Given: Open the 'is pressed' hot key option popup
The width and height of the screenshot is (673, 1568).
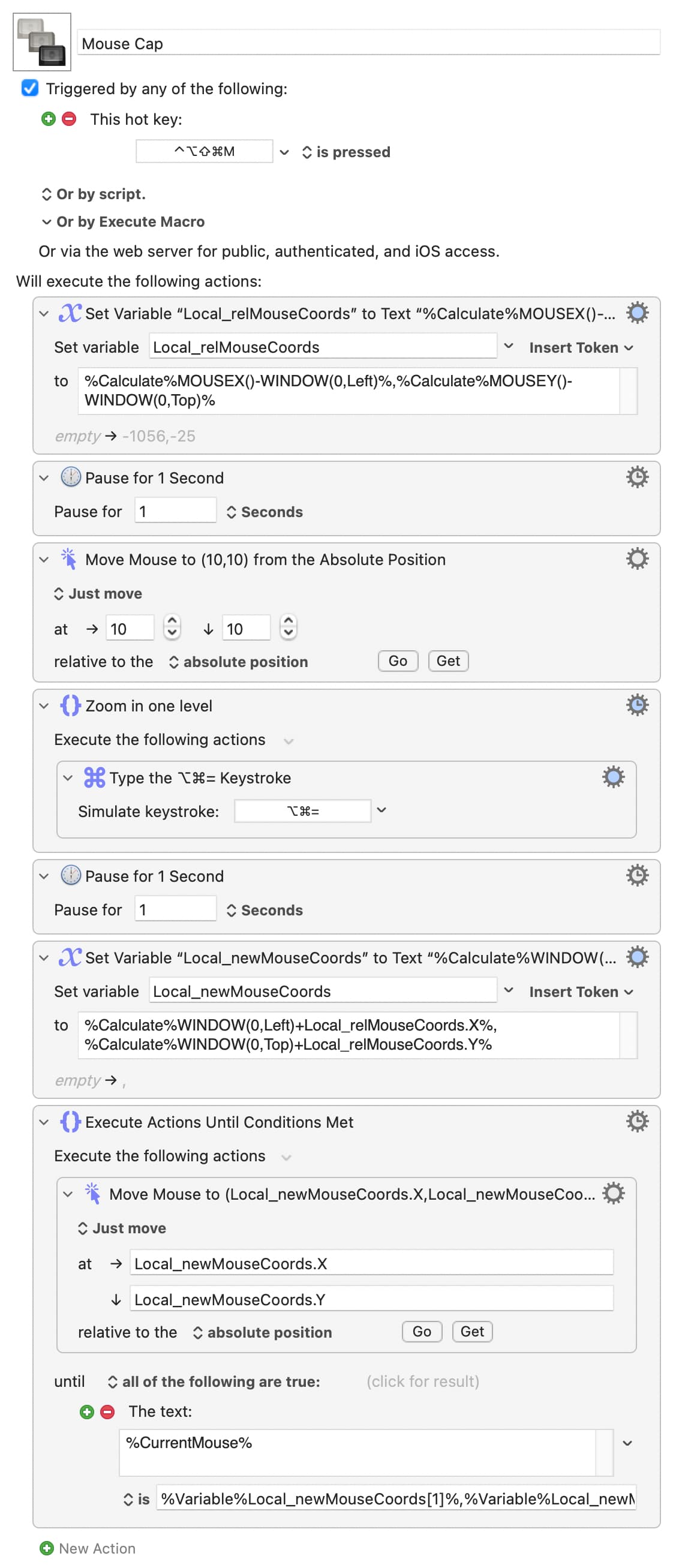Looking at the screenshot, I should click(345, 152).
